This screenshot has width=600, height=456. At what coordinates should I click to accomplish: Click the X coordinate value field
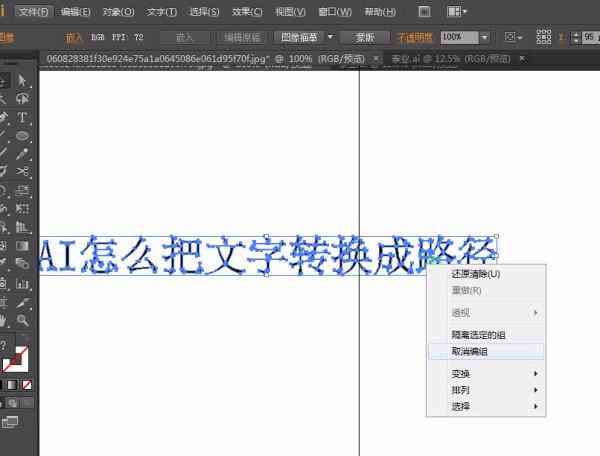click(591, 37)
